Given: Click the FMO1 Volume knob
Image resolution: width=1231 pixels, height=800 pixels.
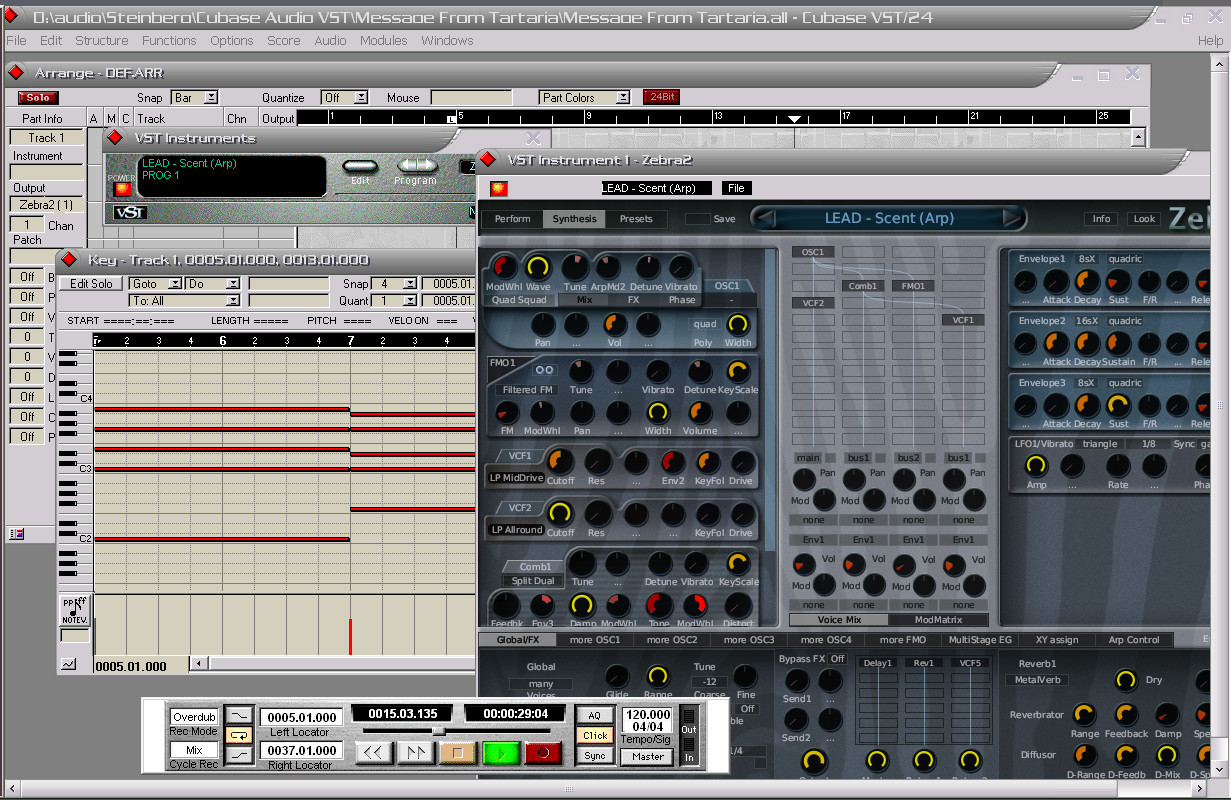Looking at the screenshot, I should coord(700,411).
